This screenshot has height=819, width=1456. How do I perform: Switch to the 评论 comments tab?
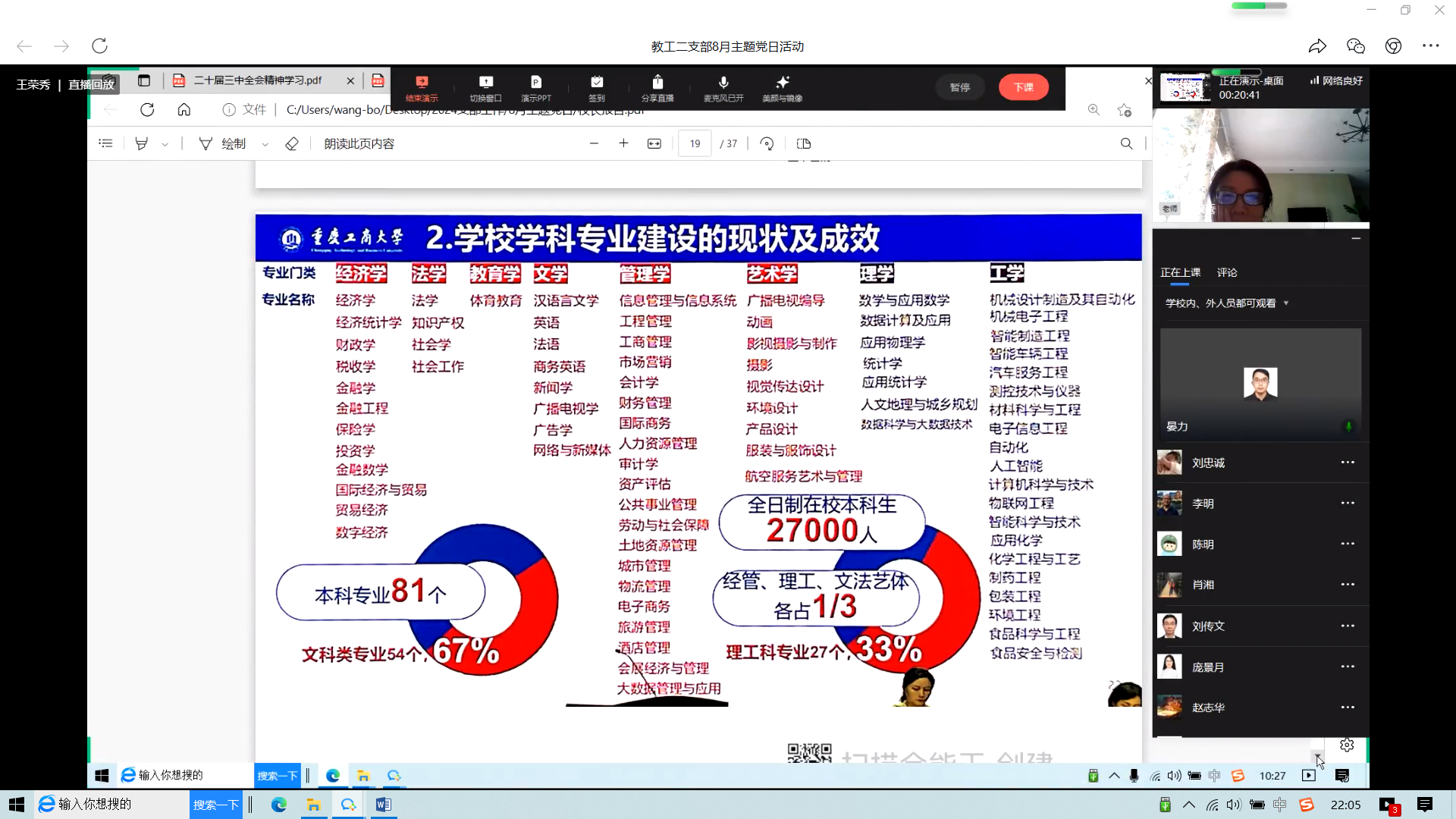pyautogui.click(x=1228, y=272)
